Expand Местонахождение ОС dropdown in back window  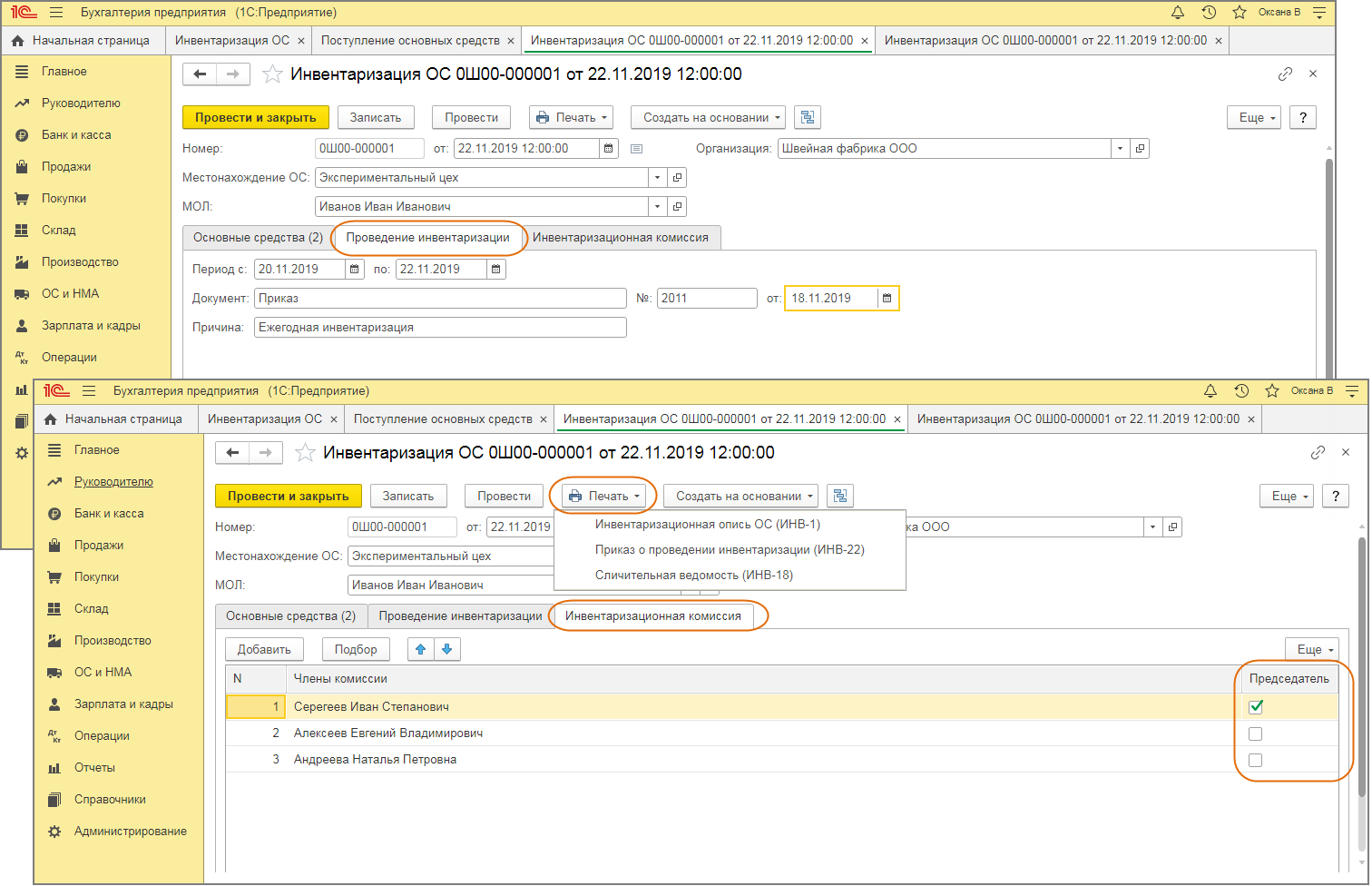pos(658,177)
